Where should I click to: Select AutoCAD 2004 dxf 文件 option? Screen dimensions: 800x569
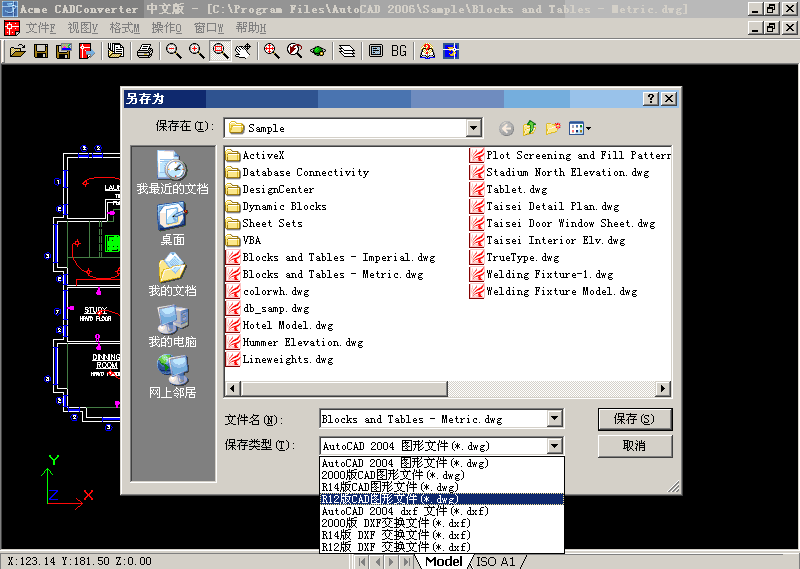tap(442, 511)
